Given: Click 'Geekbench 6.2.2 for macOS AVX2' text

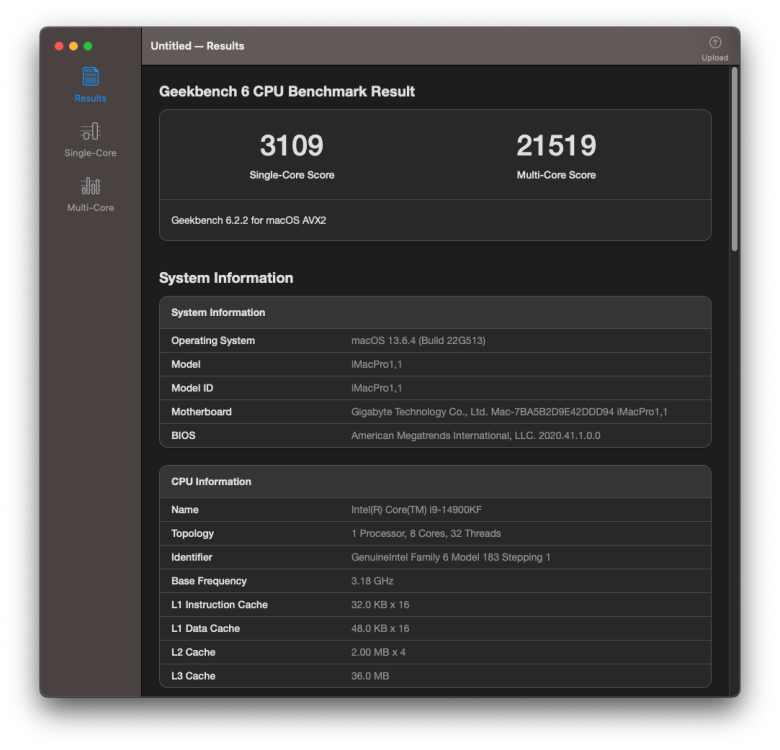Looking at the screenshot, I should [249, 220].
